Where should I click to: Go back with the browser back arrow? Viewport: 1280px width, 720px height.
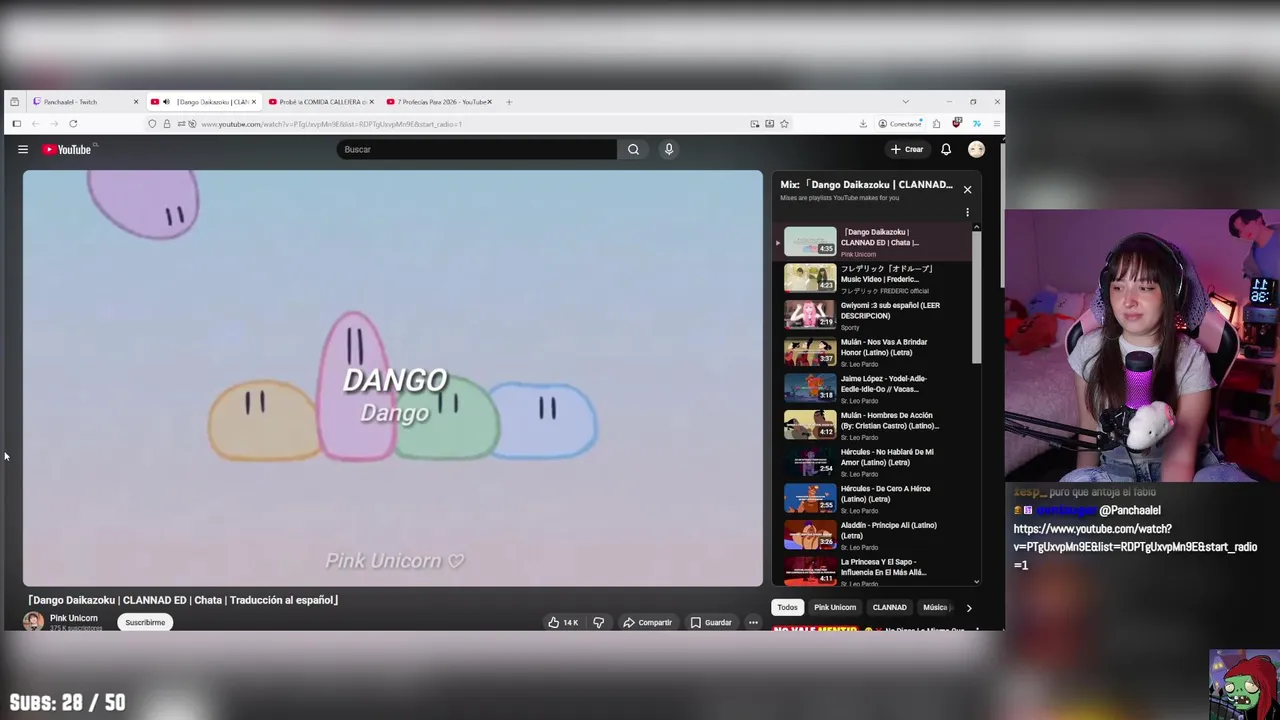pos(35,124)
